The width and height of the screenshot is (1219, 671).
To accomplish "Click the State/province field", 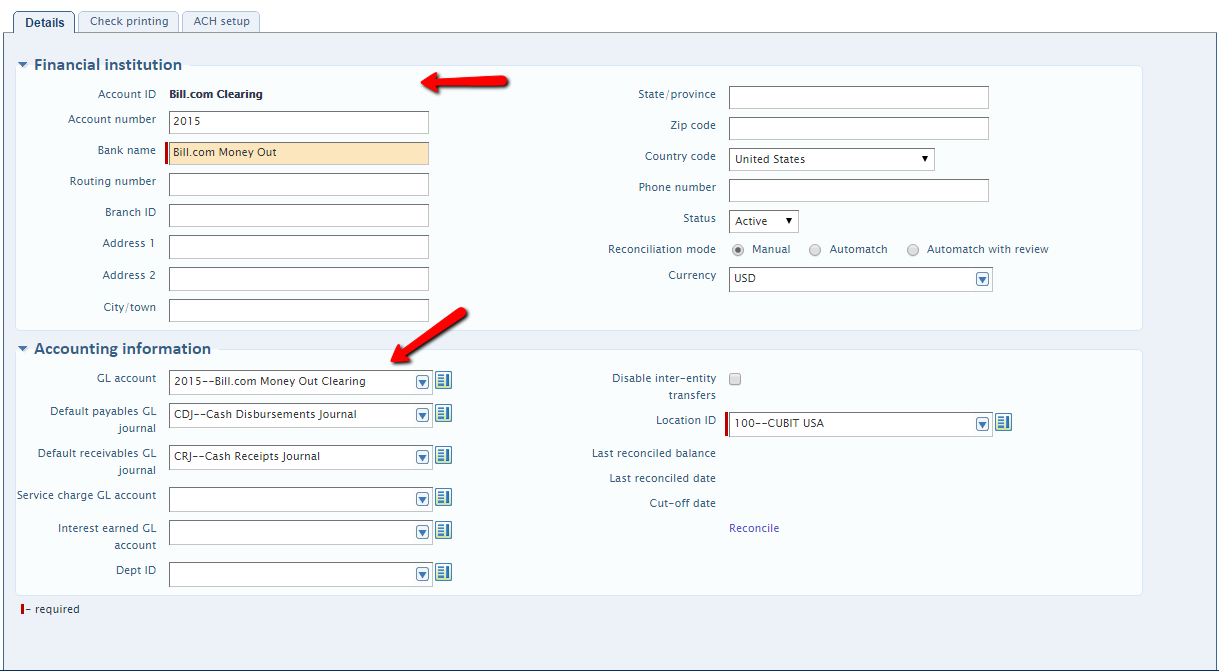I will (859, 97).
